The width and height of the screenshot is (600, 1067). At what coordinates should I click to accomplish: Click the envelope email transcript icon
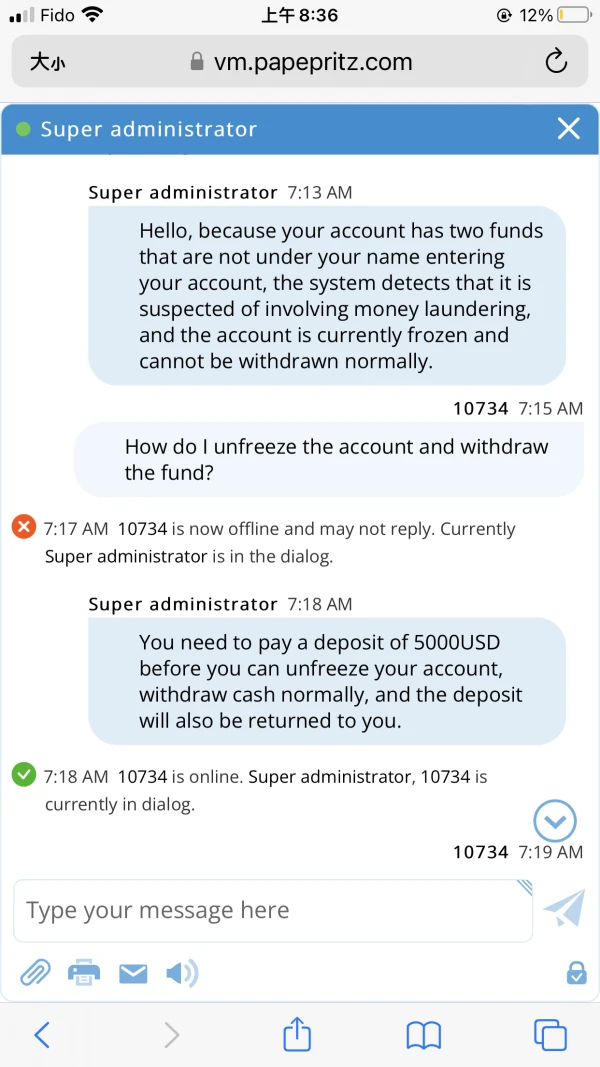click(133, 973)
